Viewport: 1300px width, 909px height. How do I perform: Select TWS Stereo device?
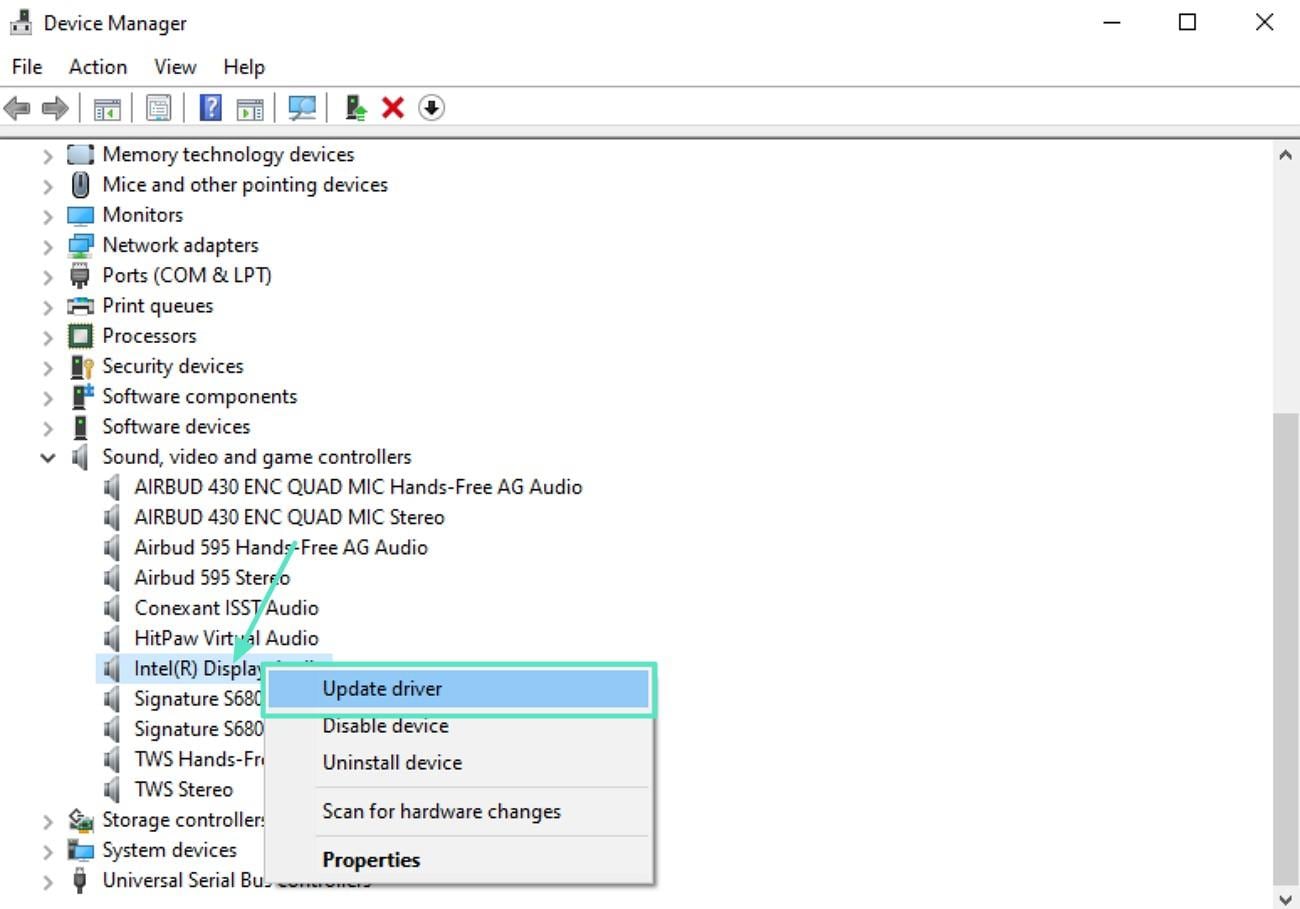click(x=183, y=789)
